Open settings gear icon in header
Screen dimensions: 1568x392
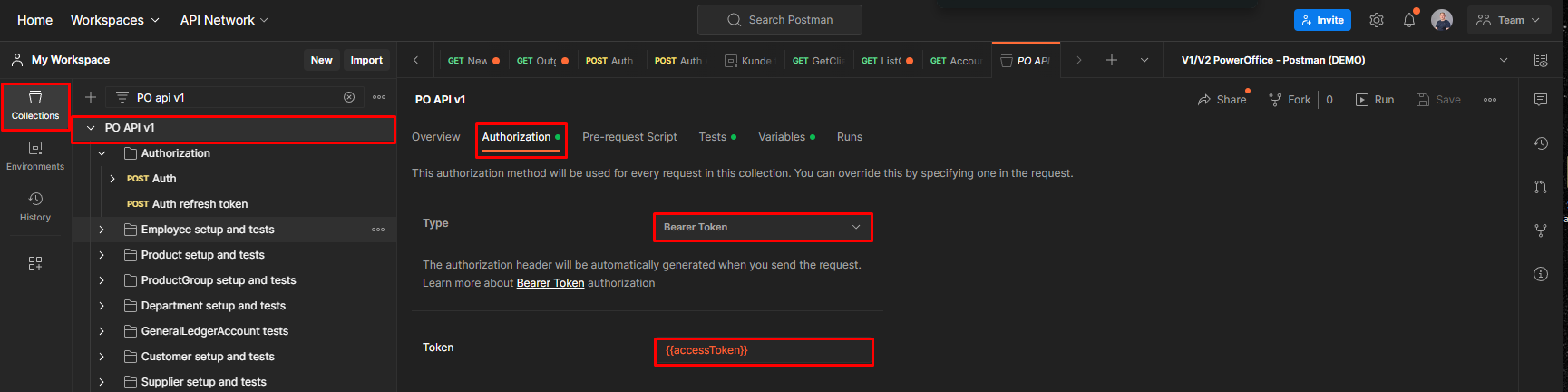pyautogui.click(x=1376, y=20)
